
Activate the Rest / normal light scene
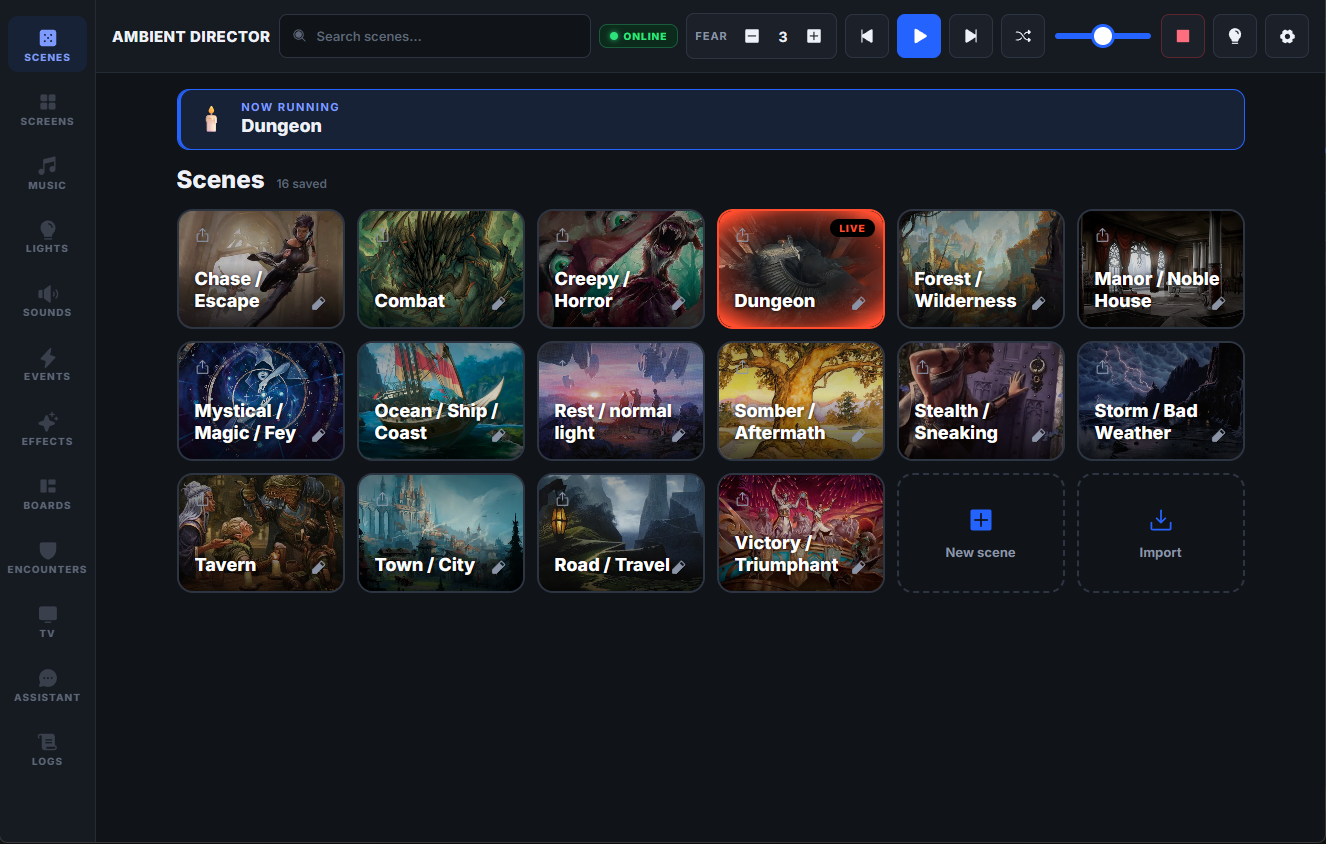621,401
